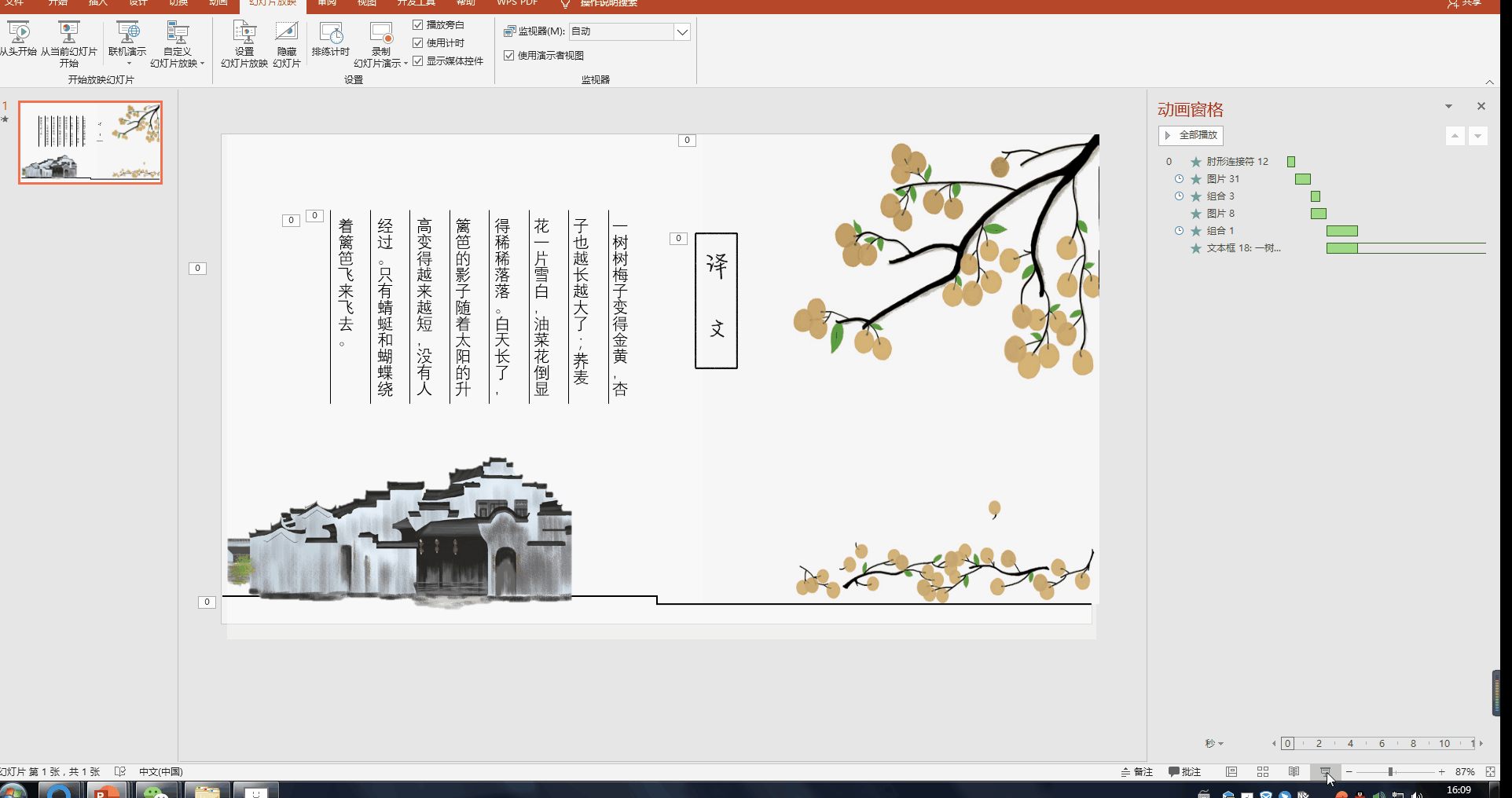Open the 秒 seconds zoom dropdown
Screen dimensions: 1512x798
click(x=1215, y=743)
